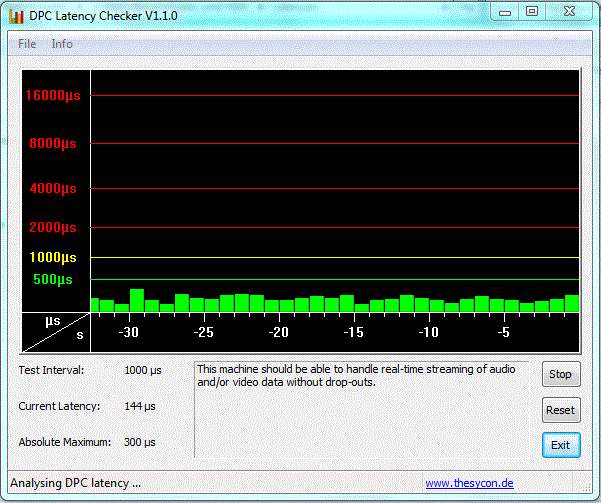Screen dimensions: 601x503
Task: Click the -15 mark on the time axis
Action: pos(353,332)
